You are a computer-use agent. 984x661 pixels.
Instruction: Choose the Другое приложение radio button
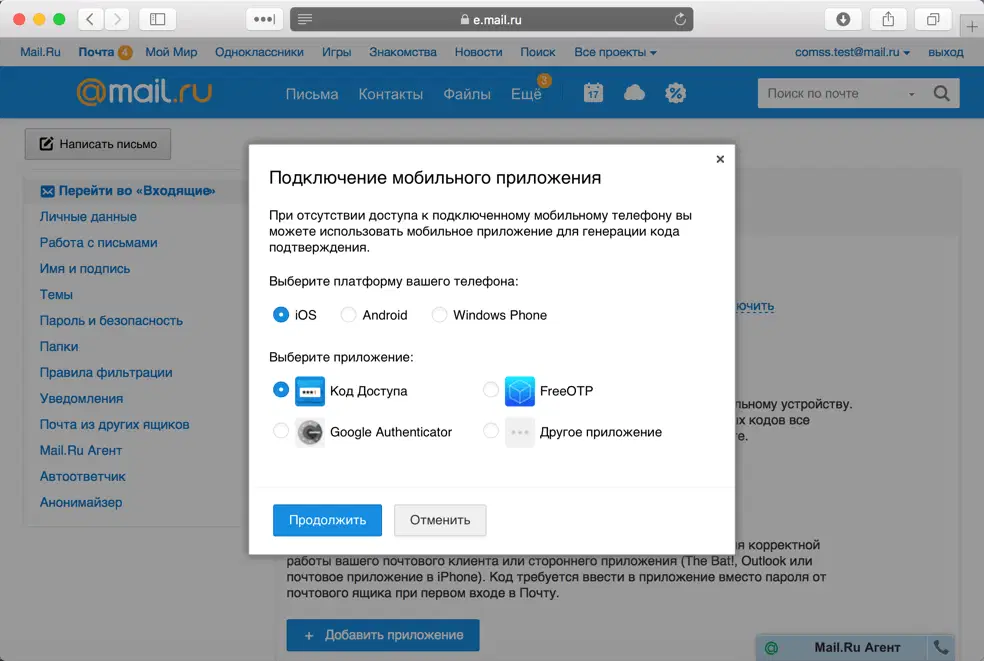click(491, 431)
